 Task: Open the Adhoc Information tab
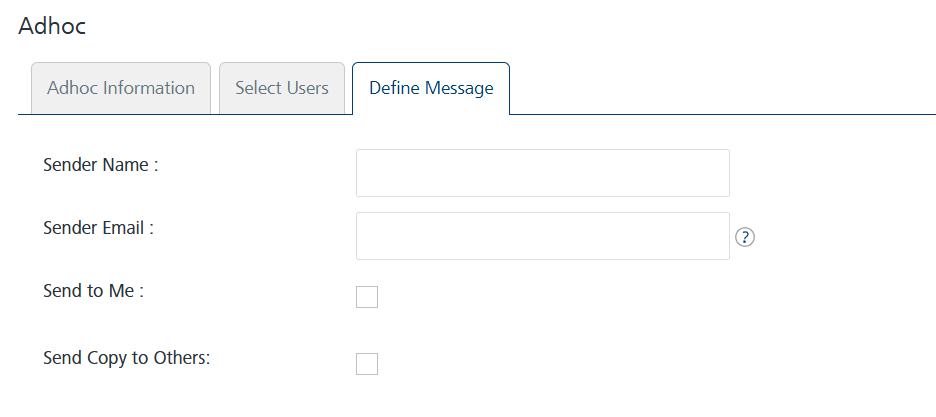121,88
